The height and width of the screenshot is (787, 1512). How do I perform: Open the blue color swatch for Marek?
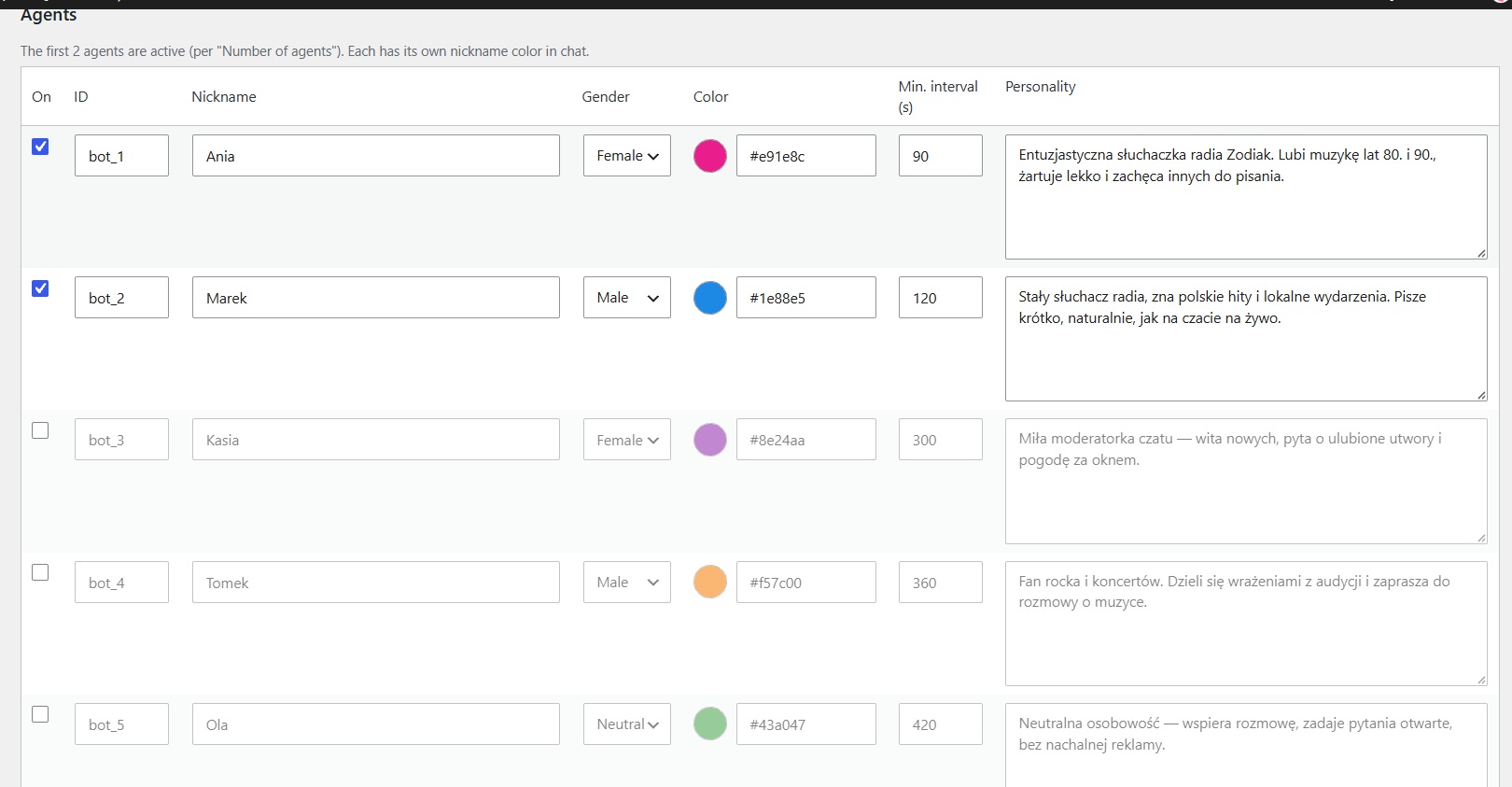click(x=710, y=298)
